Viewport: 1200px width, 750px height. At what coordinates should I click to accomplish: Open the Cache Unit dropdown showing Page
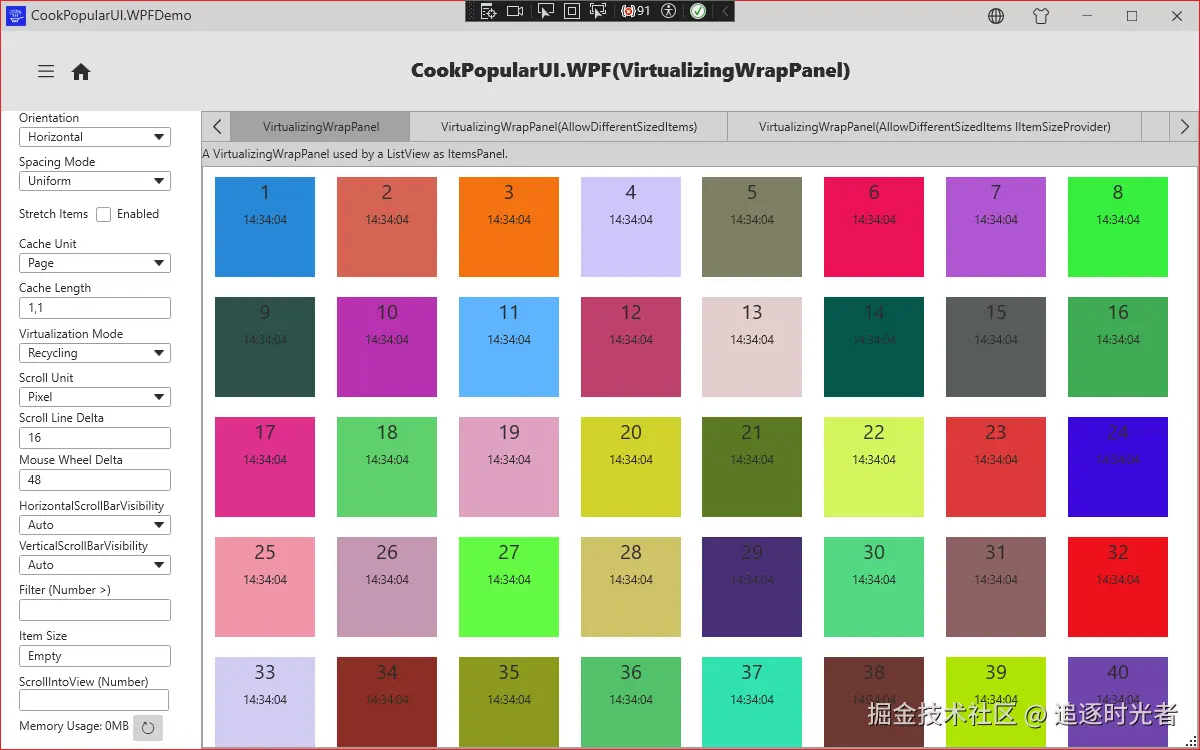pyautogui.click(x=95, y=263)
